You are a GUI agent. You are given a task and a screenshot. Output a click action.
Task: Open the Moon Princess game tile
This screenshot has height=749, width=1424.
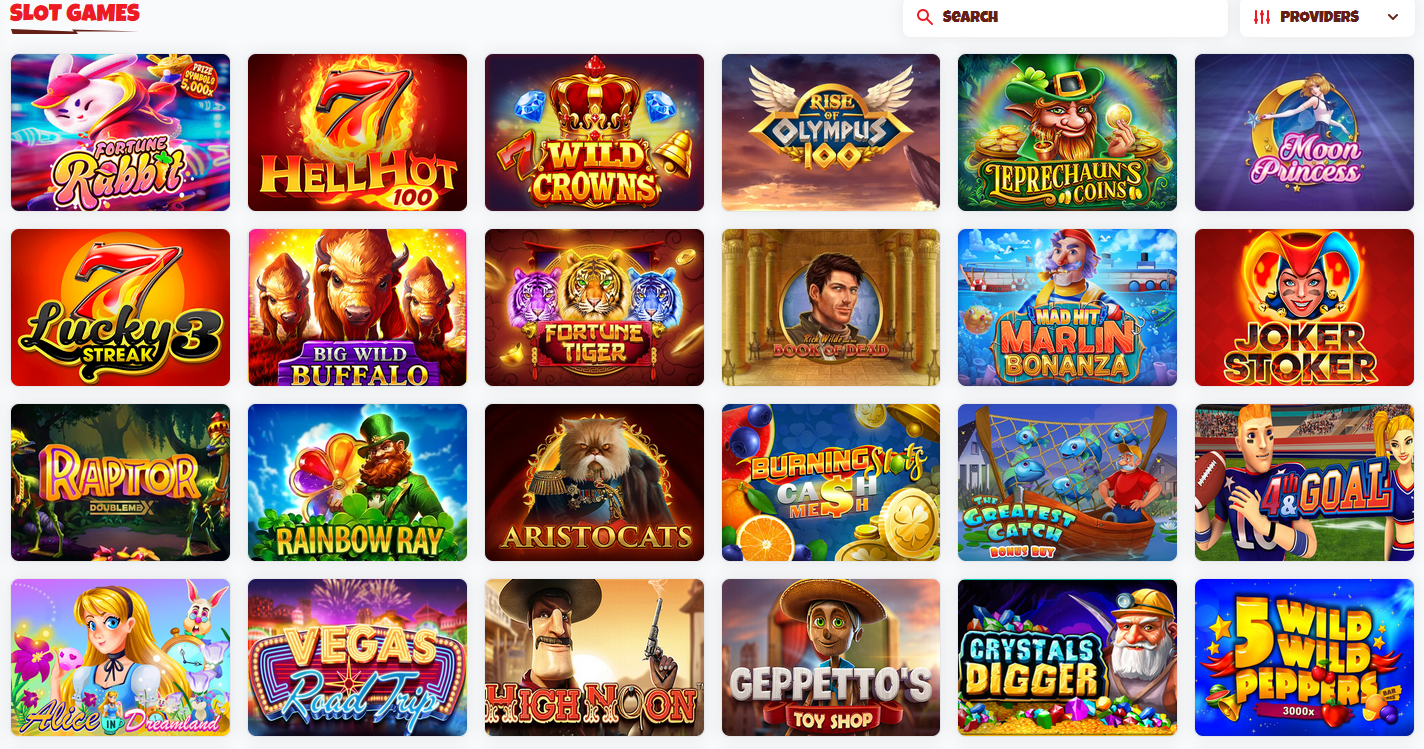point(1304,132)
